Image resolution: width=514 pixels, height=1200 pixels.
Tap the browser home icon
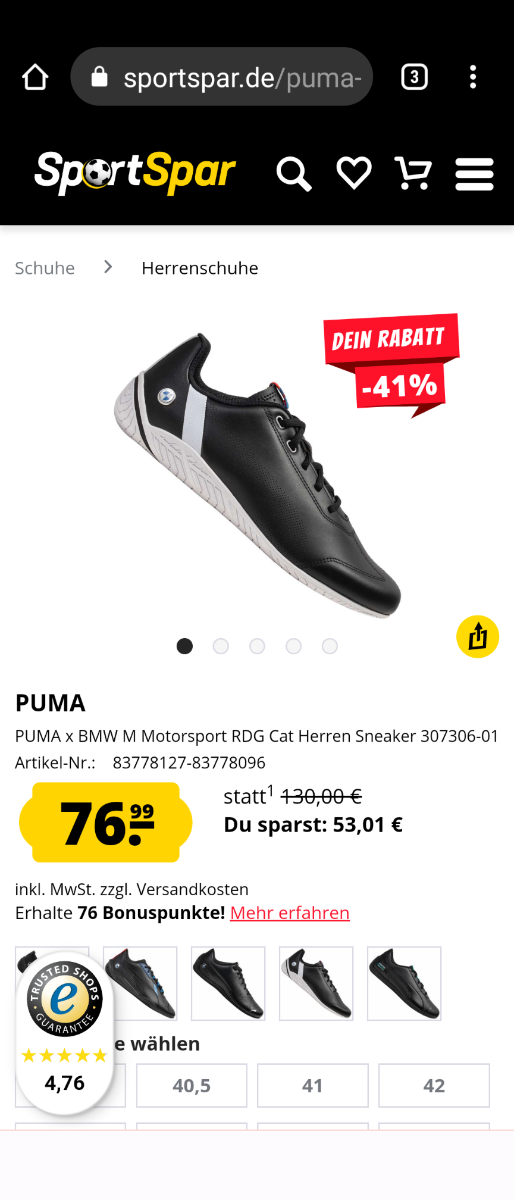[35, 77]
